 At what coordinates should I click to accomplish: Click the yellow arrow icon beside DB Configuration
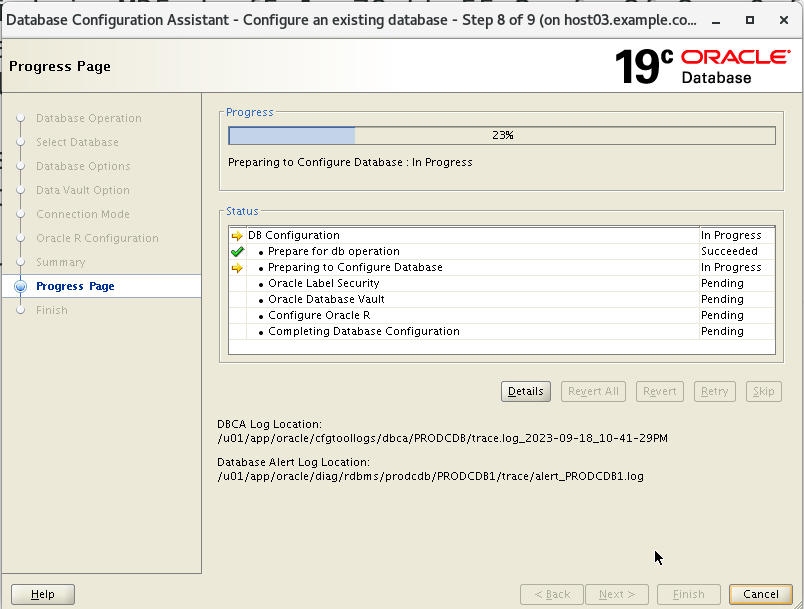[x=237, y=236]
